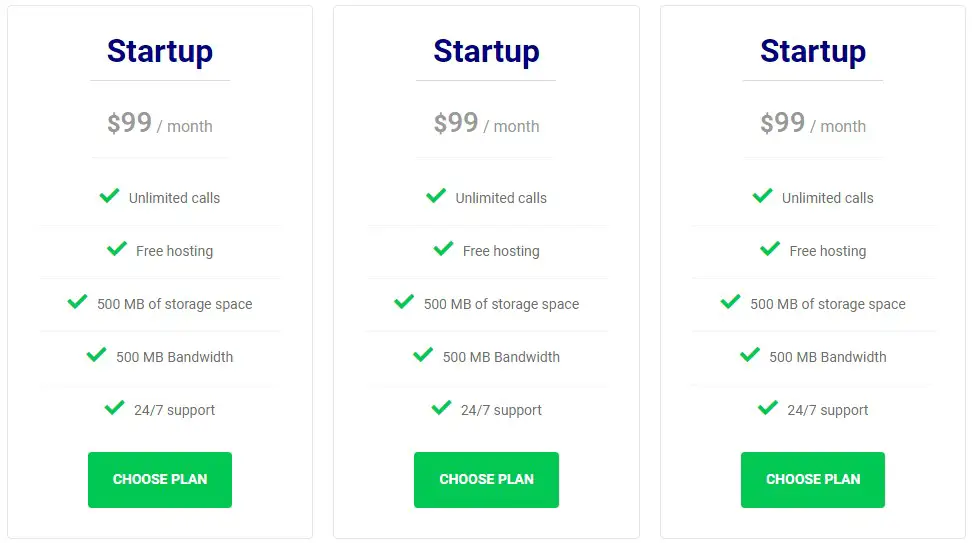Click CHOOSE PLAN button in middle card
The width and height of the screenshot is (973, 543).
pos(486,480)
